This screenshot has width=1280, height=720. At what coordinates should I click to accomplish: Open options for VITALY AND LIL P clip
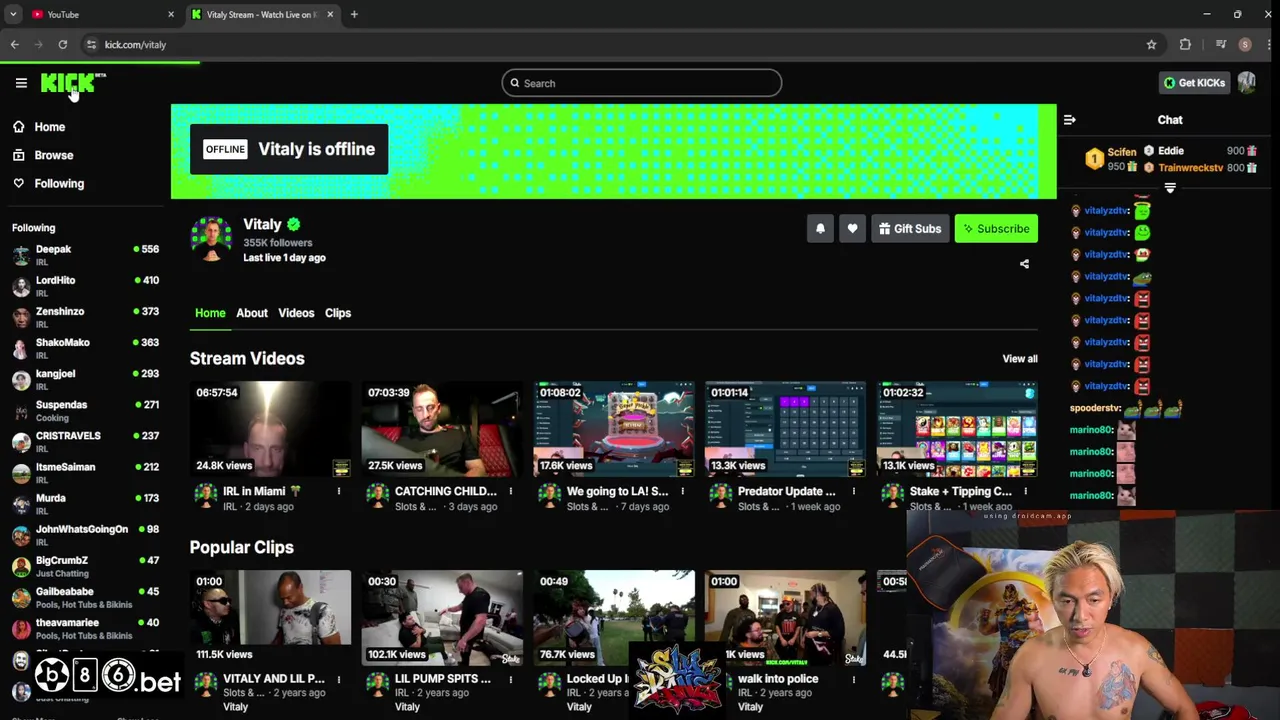tap(338, 679)
